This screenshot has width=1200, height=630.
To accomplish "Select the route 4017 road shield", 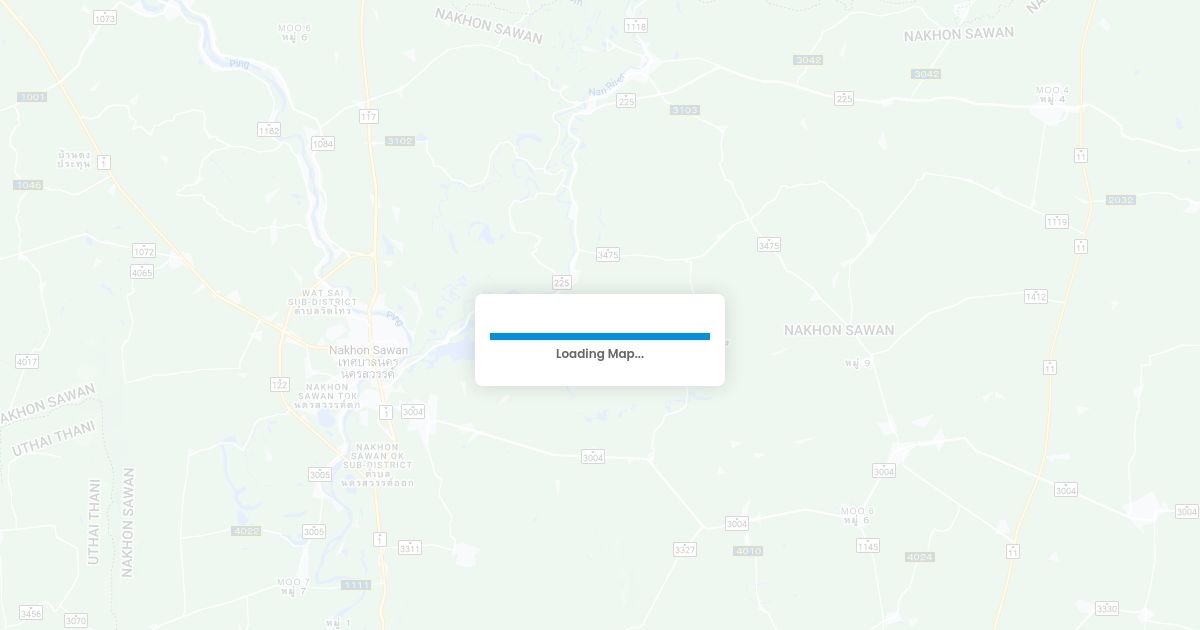I will coord(27,361).
